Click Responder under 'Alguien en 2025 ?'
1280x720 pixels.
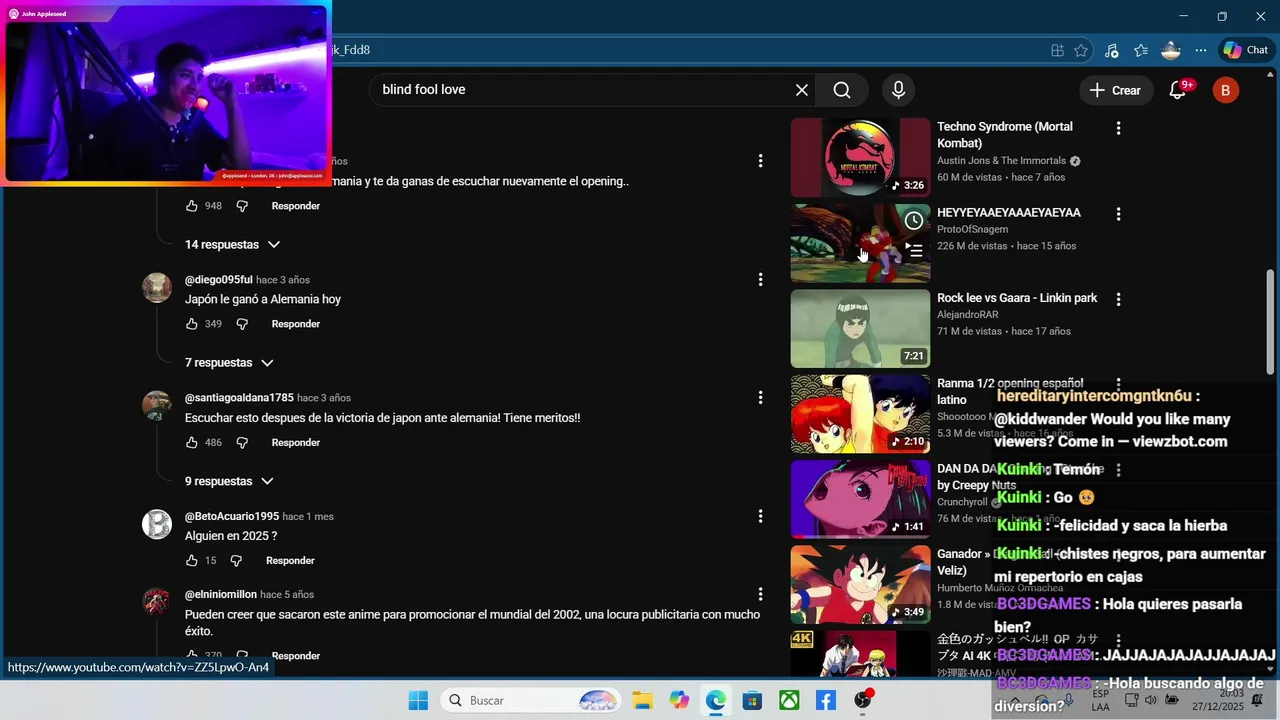tap(290, 560)
